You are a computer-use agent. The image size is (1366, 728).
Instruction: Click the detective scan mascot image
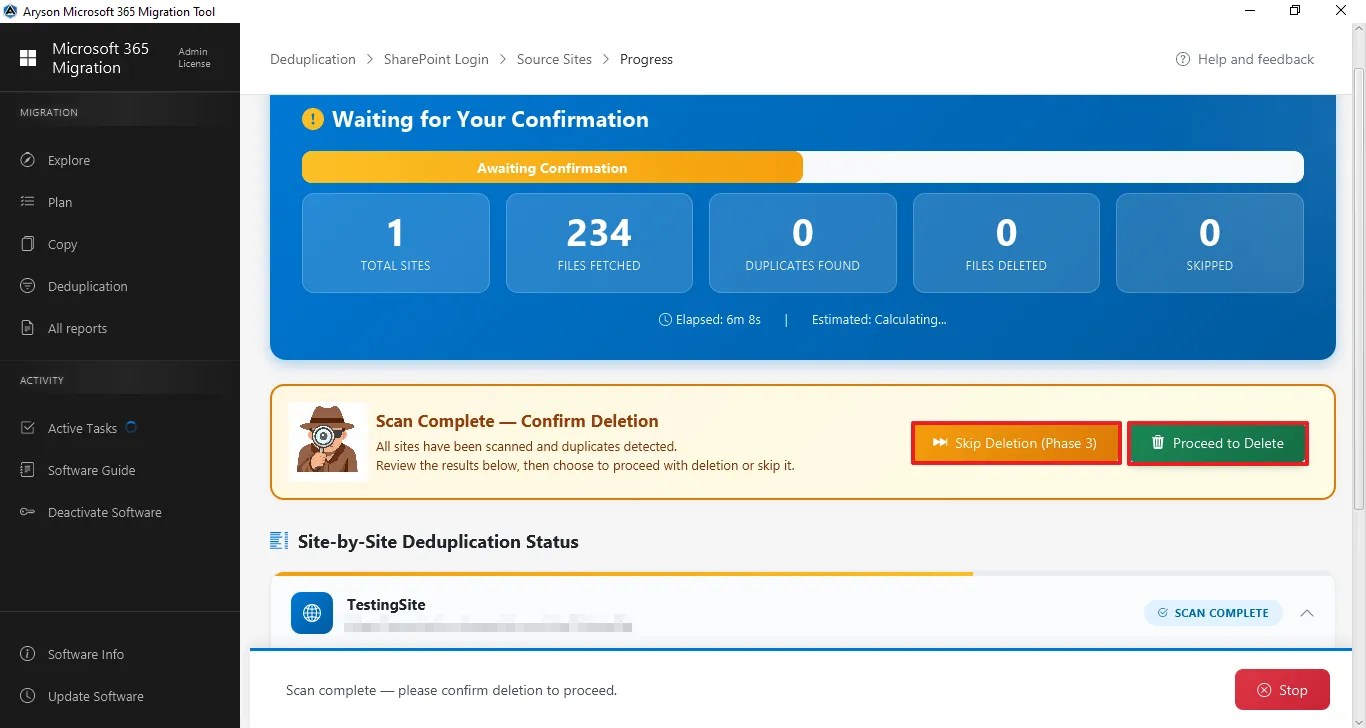327,441
